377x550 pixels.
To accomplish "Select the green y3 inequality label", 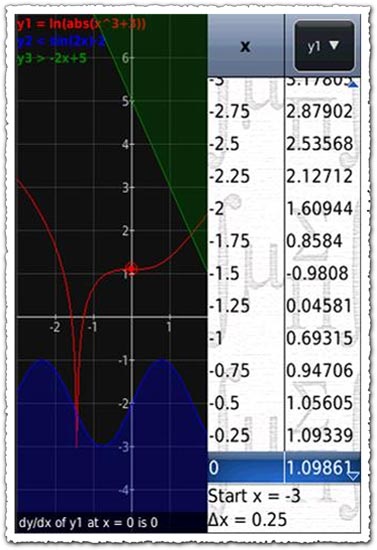I will point(51,58).
